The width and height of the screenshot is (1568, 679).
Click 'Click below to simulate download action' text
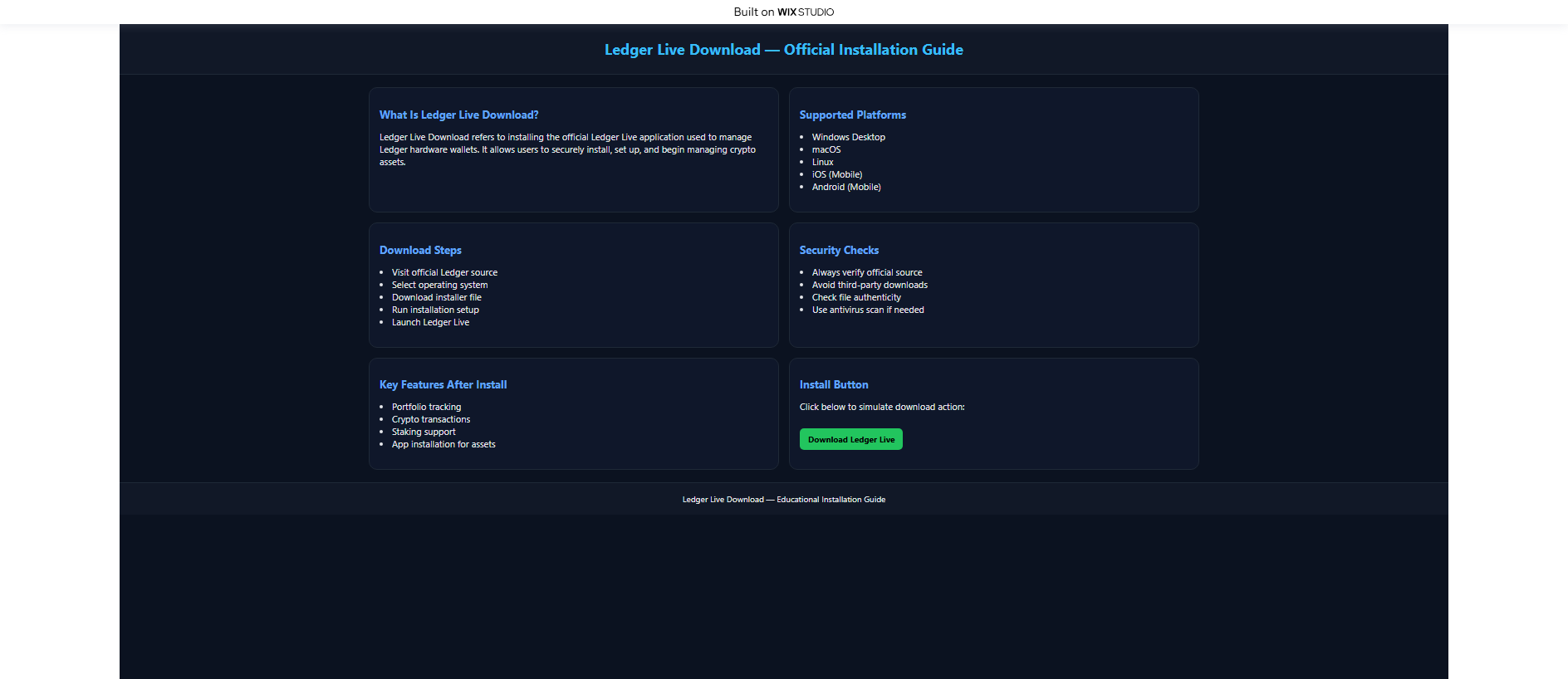tap(882, 407)
